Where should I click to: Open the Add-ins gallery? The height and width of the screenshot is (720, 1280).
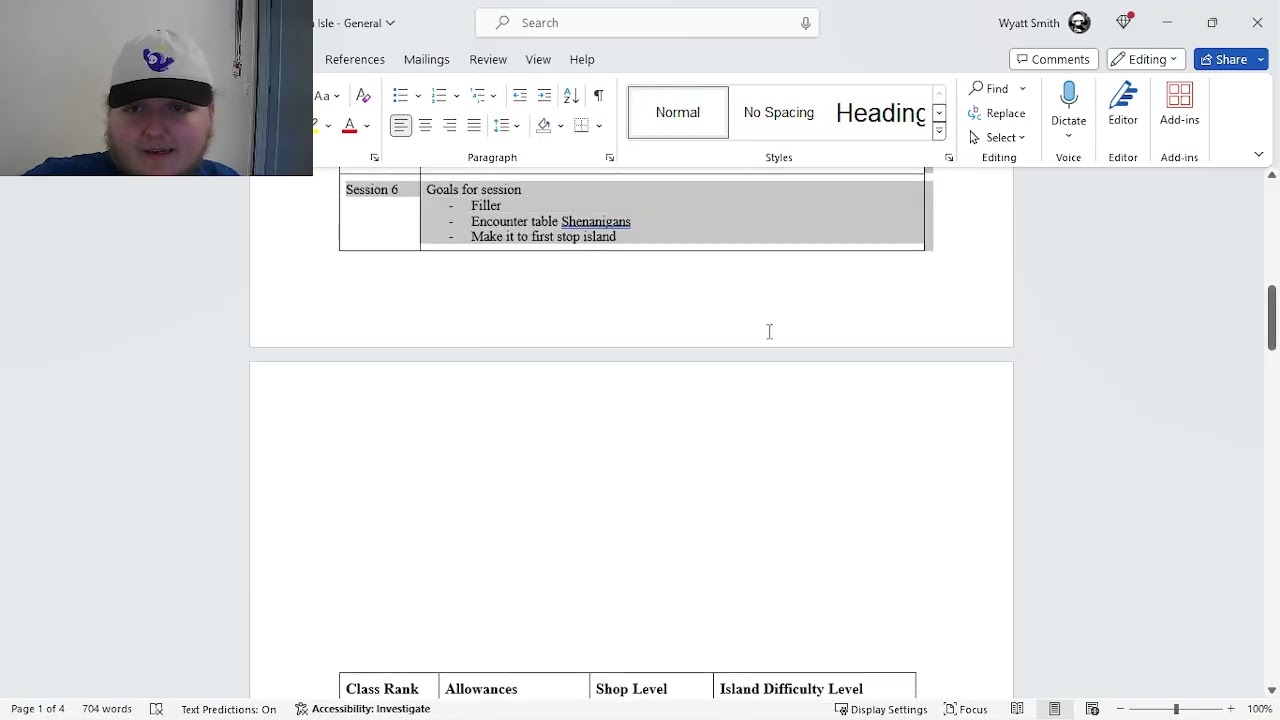coord(1180,104)
